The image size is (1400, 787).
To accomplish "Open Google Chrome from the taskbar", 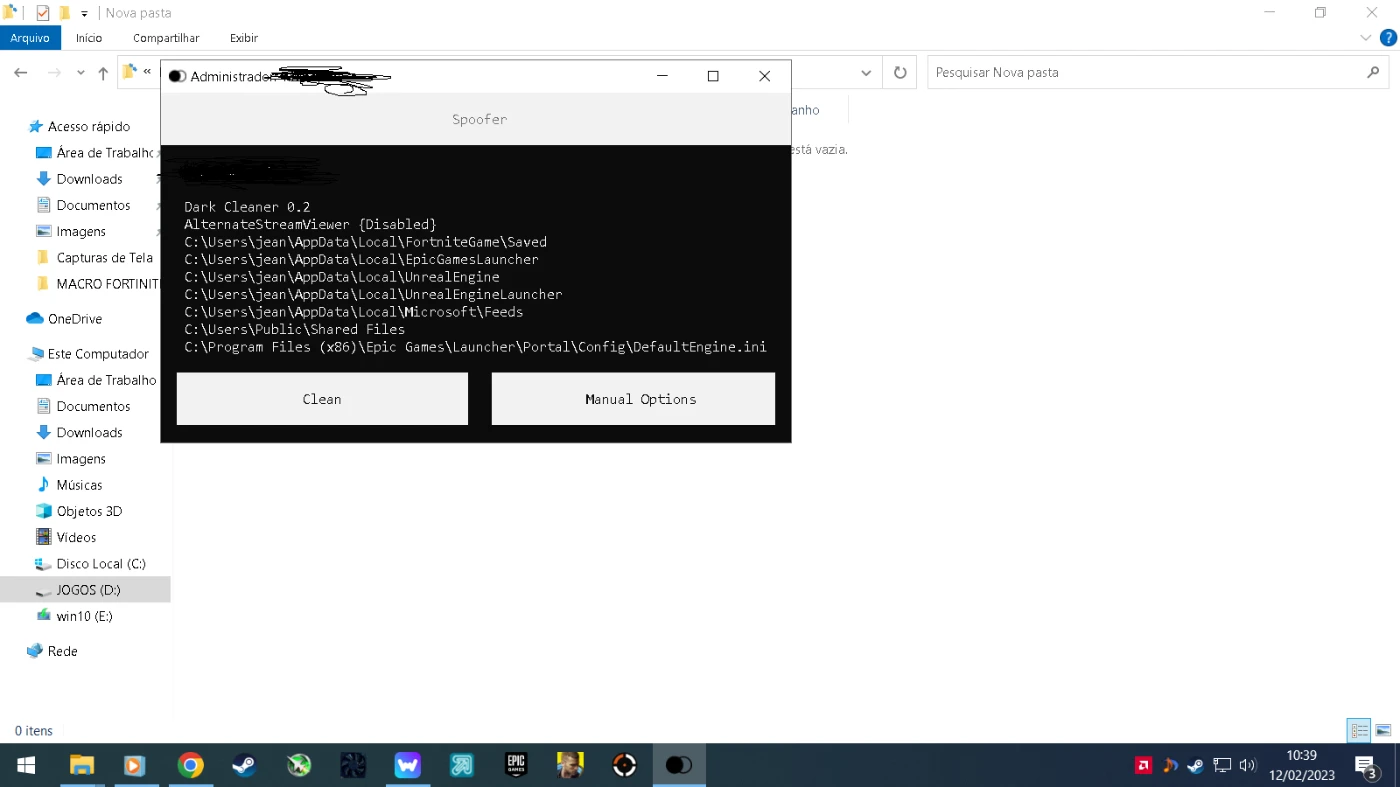I will coord(190,766).
